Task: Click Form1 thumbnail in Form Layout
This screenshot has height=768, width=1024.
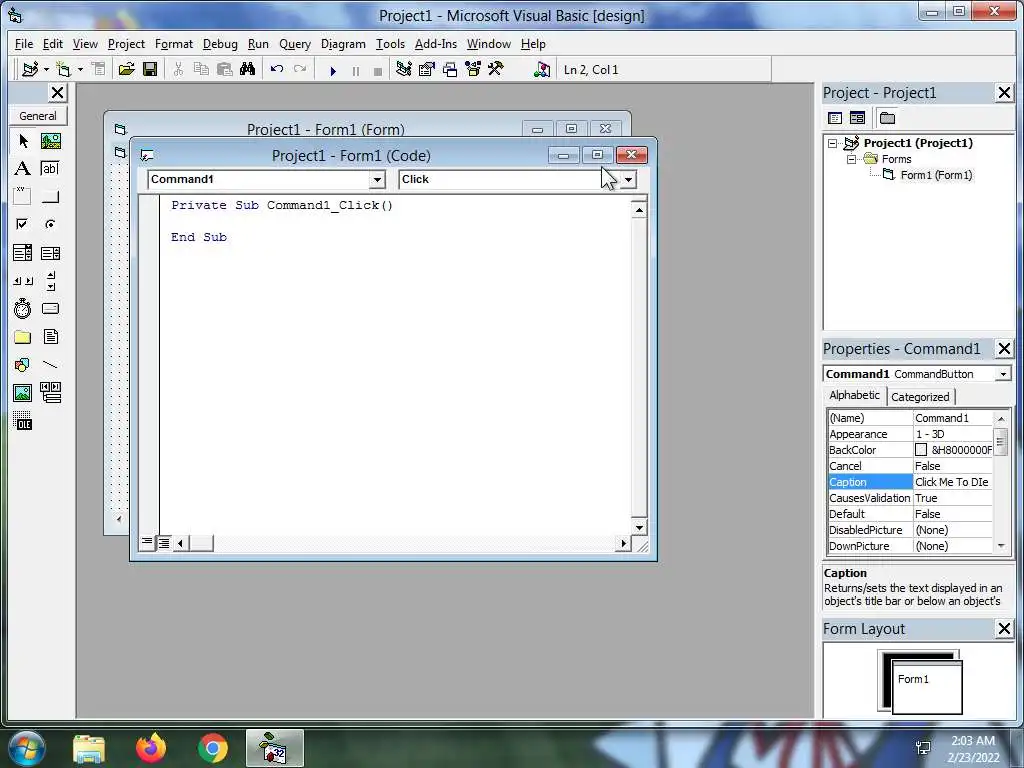Action: point(927,688)
